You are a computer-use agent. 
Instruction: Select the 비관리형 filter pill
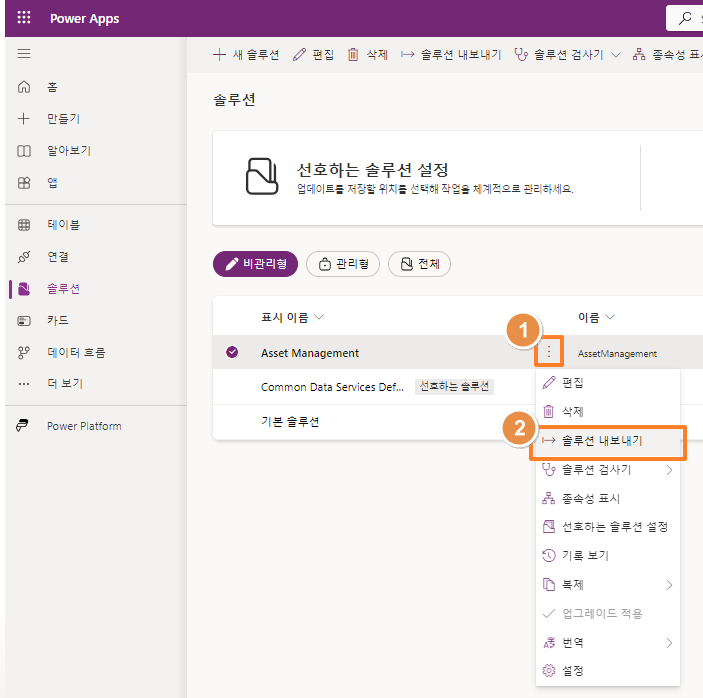256,264
